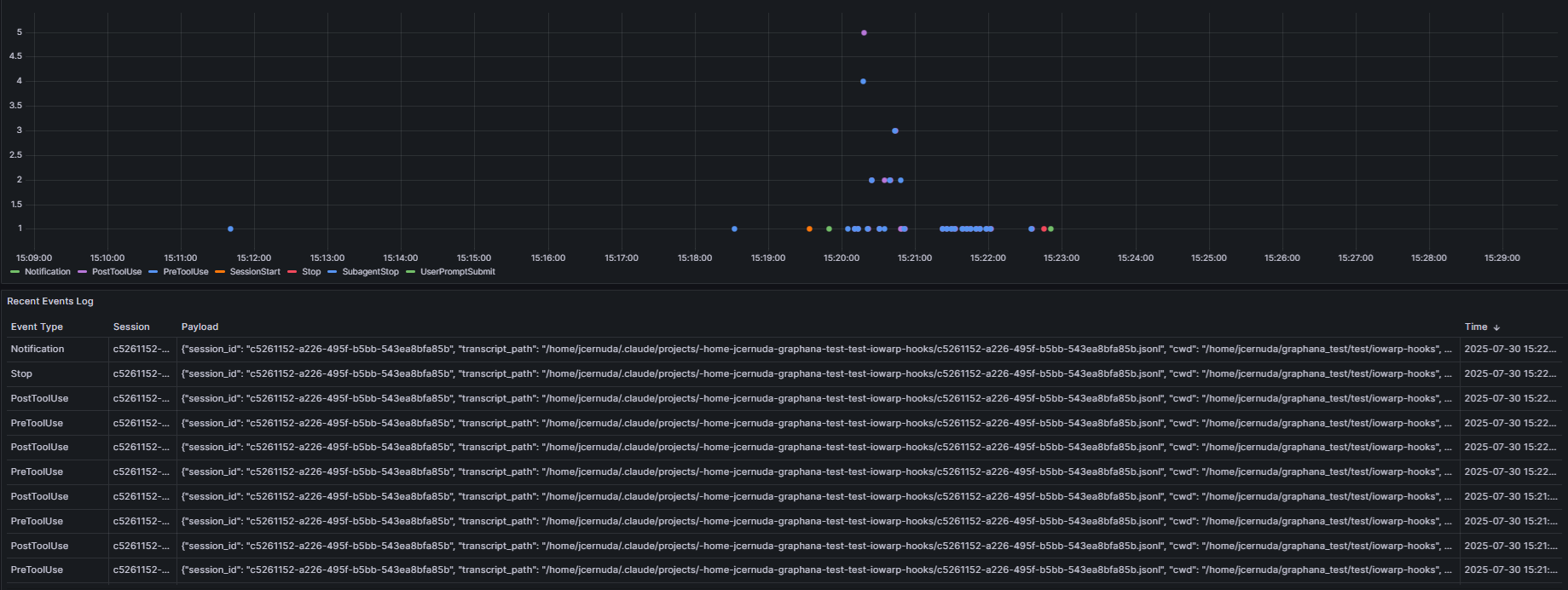
Task: Sort the table by Session column header
Action: pos(131,327)
